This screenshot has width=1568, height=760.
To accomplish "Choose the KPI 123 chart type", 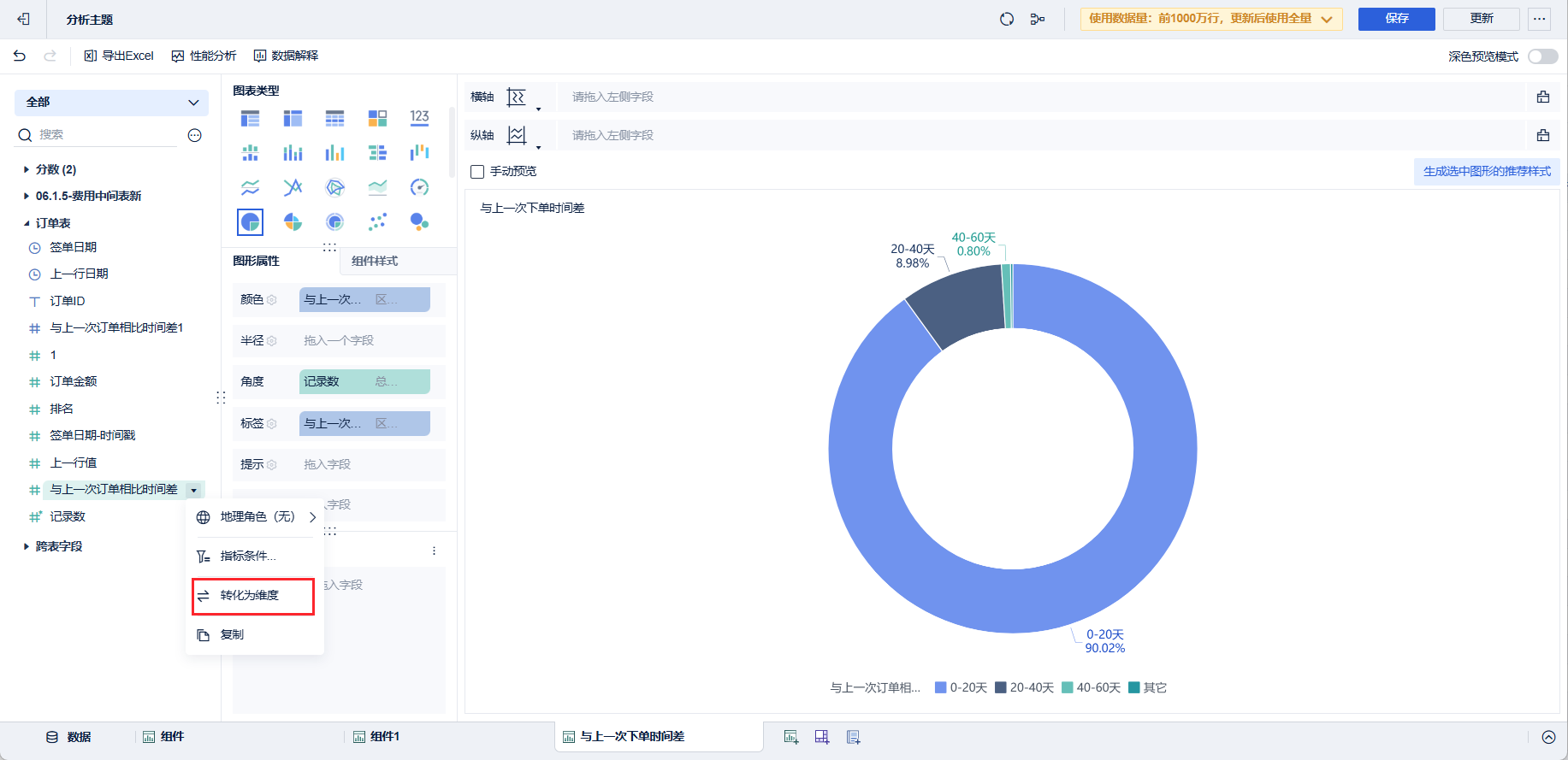I will click(x=419, y=118).
